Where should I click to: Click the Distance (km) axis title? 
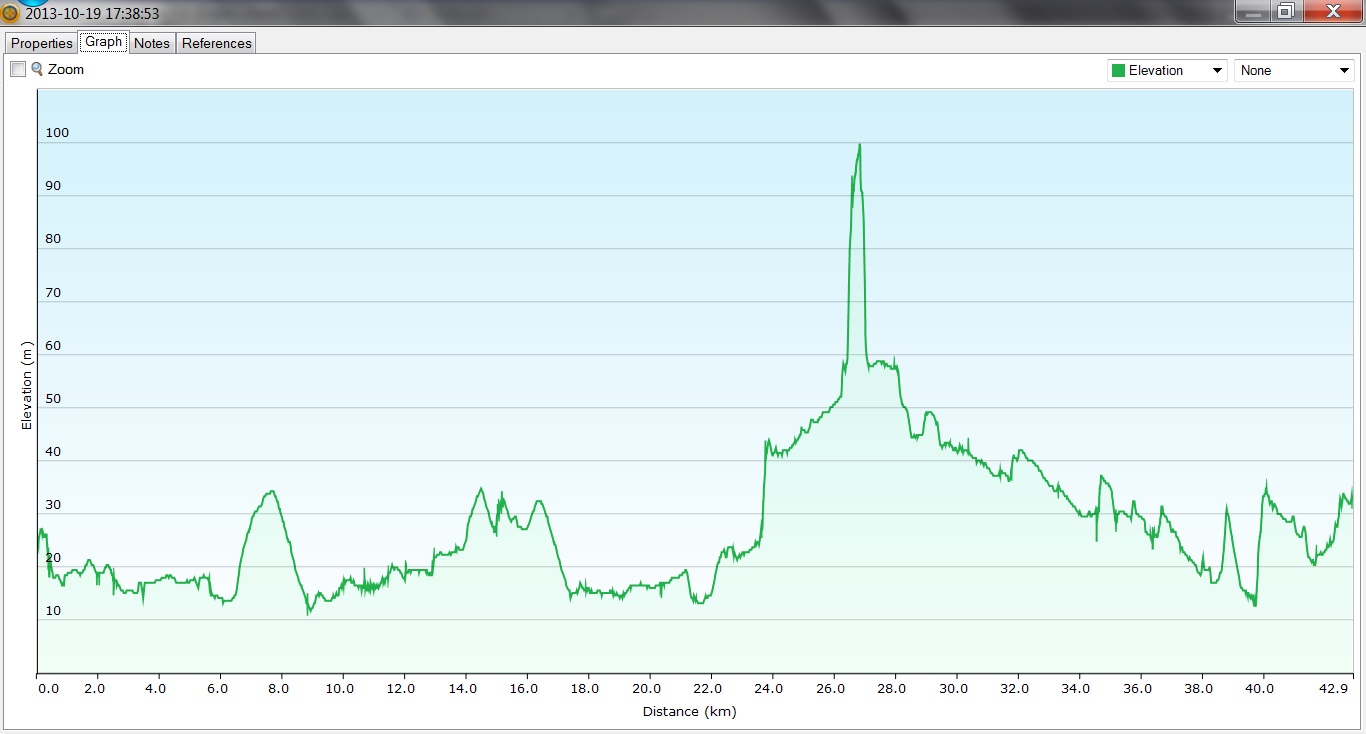coord(689,712)
